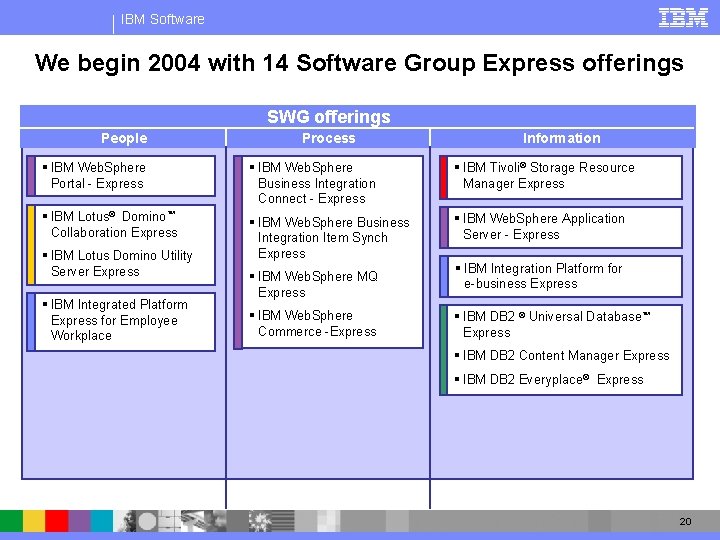Click the red bar beside Tivoli box

point(444,177)
